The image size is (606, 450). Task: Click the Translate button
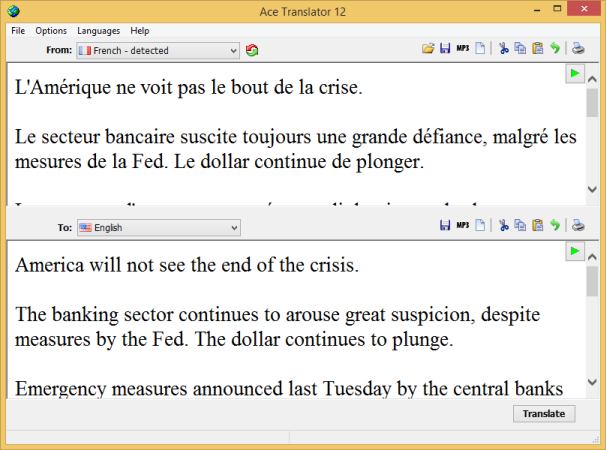(x=544, y=414)
